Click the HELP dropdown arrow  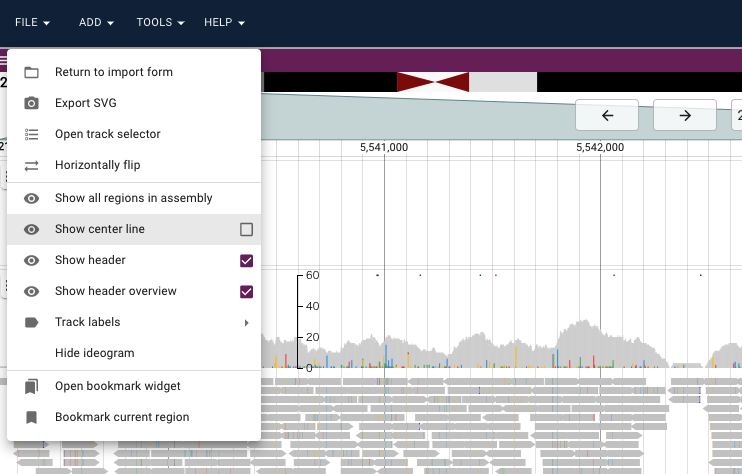tap(241, 23)
